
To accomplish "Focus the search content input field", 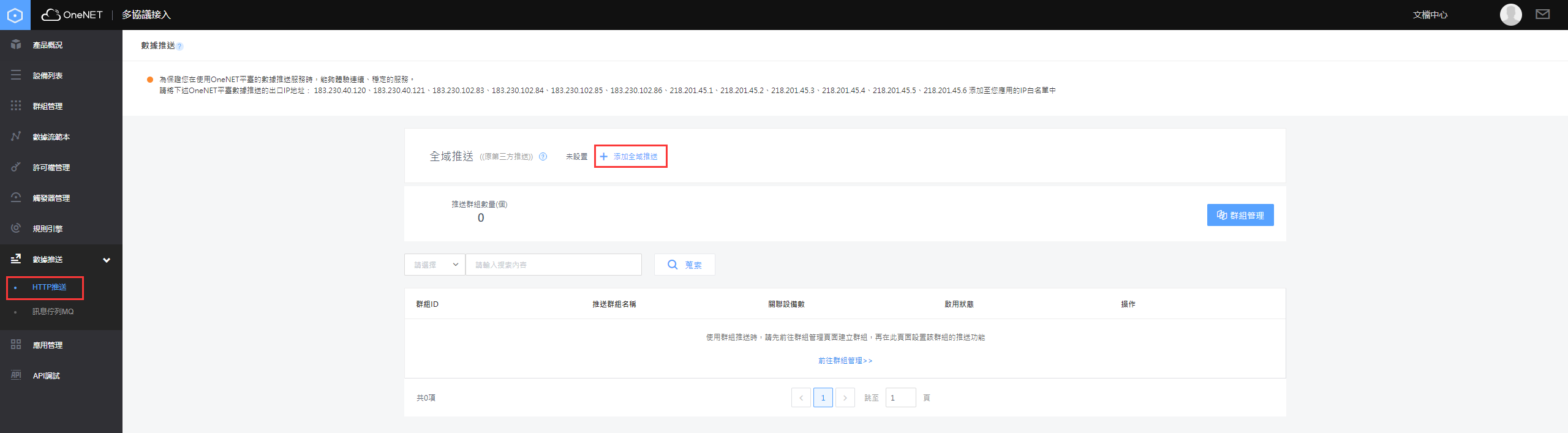I will (554, 265).
